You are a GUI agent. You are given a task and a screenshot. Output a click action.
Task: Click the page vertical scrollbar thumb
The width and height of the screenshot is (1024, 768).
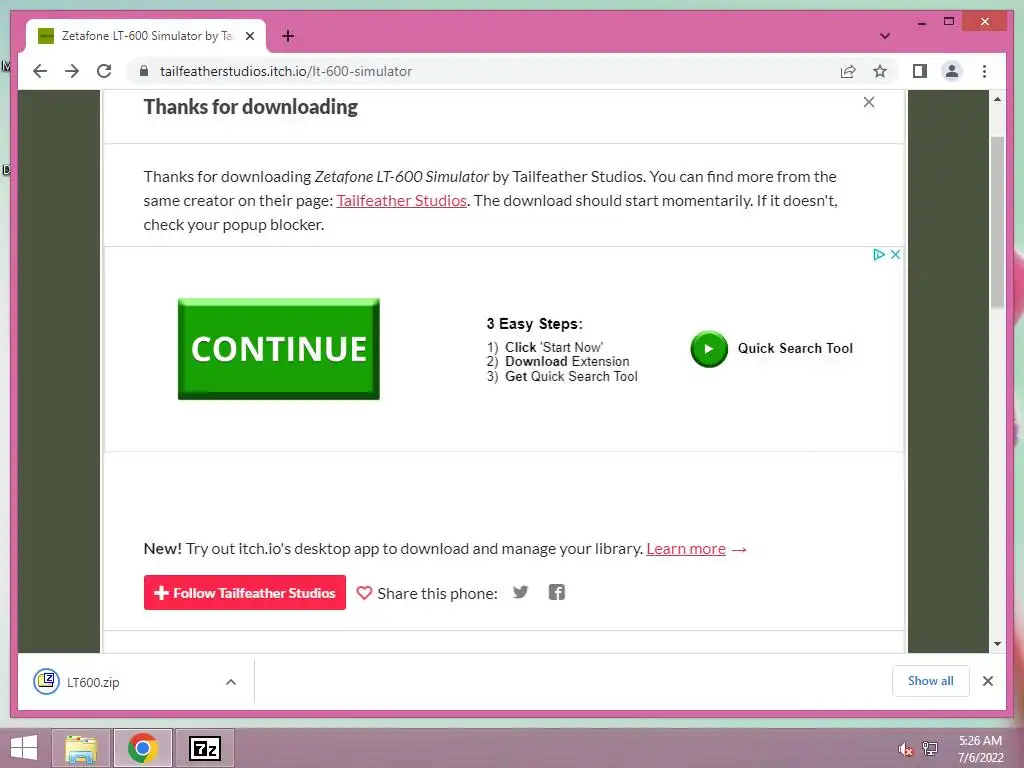coord(997,222)
